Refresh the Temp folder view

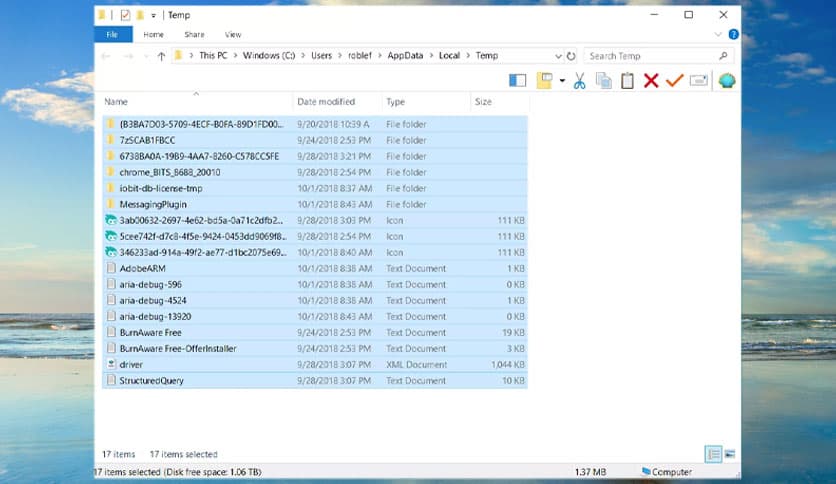571,56
